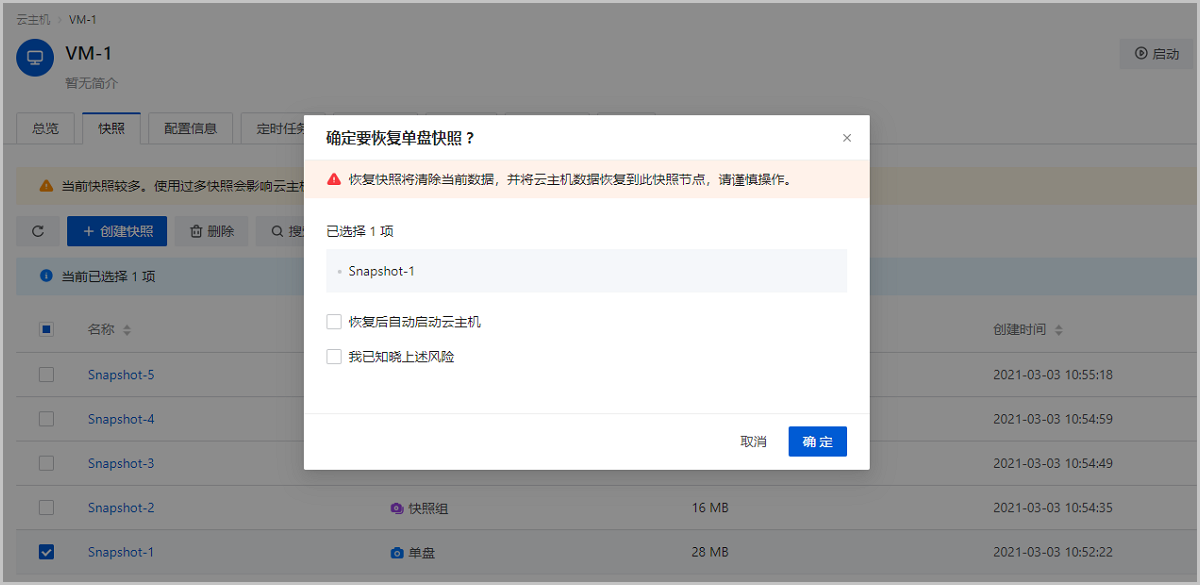Click the red alert icon inside the dialog
1200x585 pixels.
[x=332, y=178]
